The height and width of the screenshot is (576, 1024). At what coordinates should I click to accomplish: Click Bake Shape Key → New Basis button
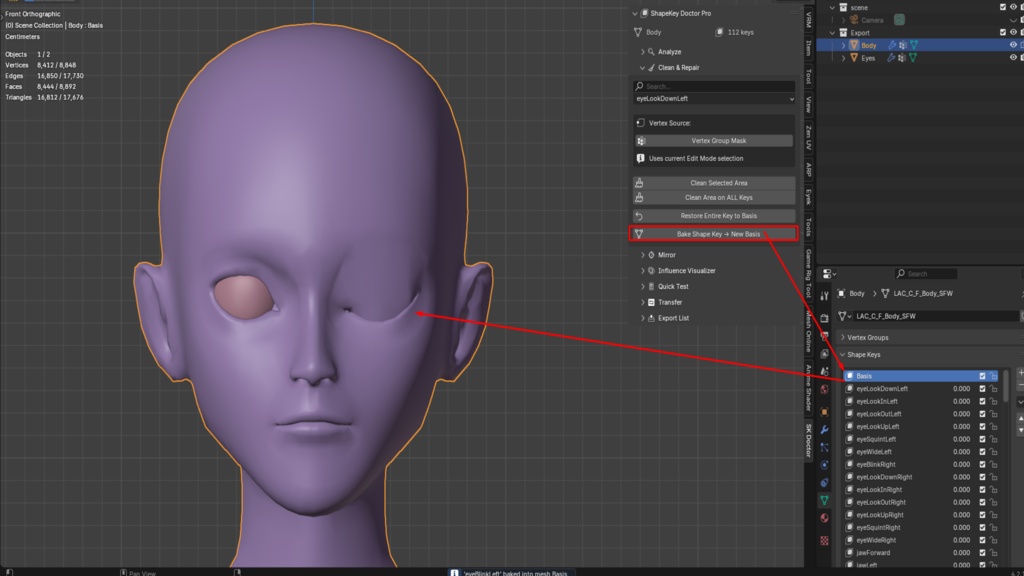(x=714, y=234)
